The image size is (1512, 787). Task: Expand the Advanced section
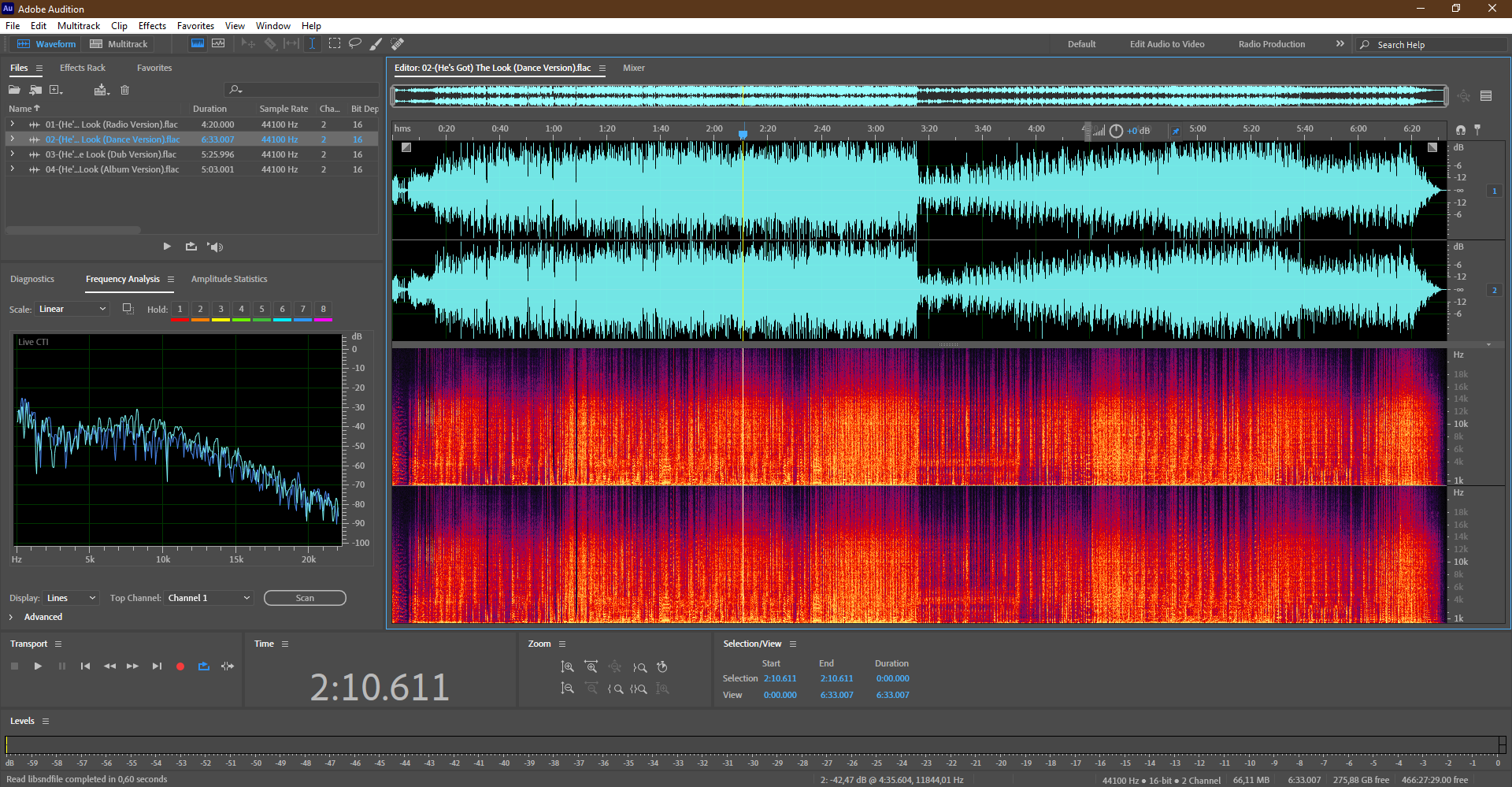11,617
